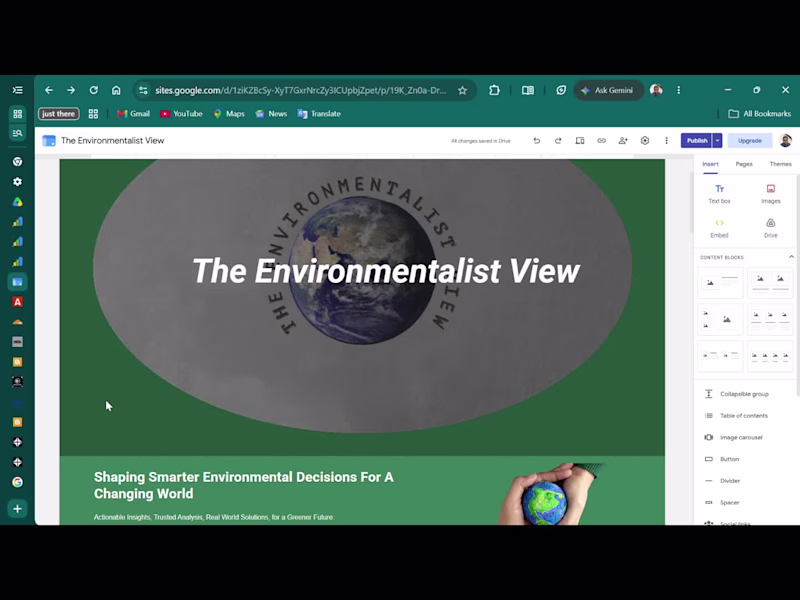The width and height of the screenshot is (800, 600).
Task: Switch to Google Drive sidebar tab
Action: coord(17,202)
